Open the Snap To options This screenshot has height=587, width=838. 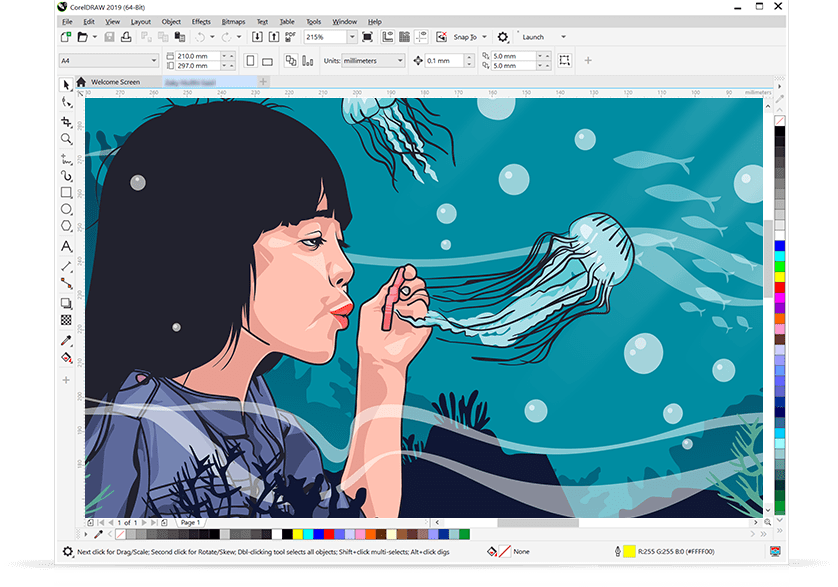(468, 37)
